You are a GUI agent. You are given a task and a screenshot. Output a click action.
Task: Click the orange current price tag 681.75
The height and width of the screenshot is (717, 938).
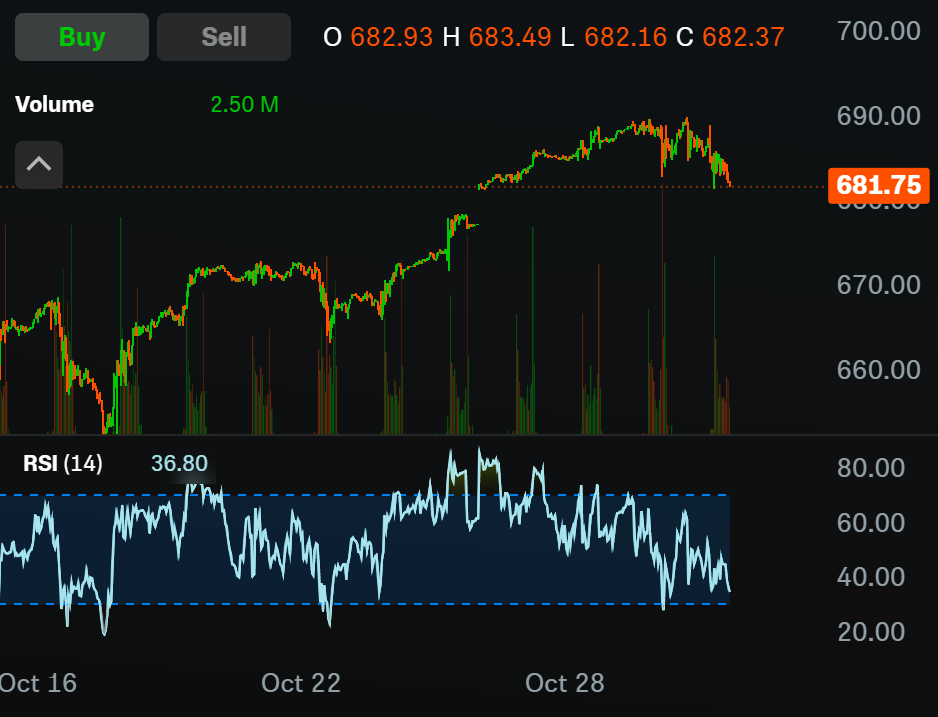pos(878,185)
